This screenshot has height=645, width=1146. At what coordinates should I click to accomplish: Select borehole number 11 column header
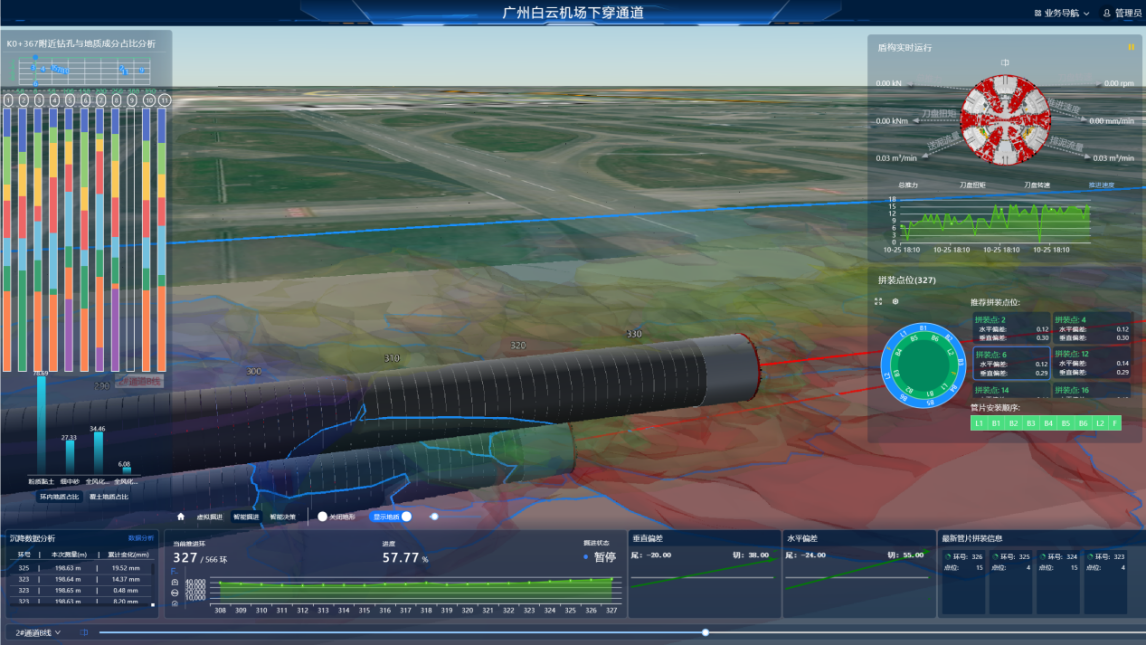coord(163,100)
